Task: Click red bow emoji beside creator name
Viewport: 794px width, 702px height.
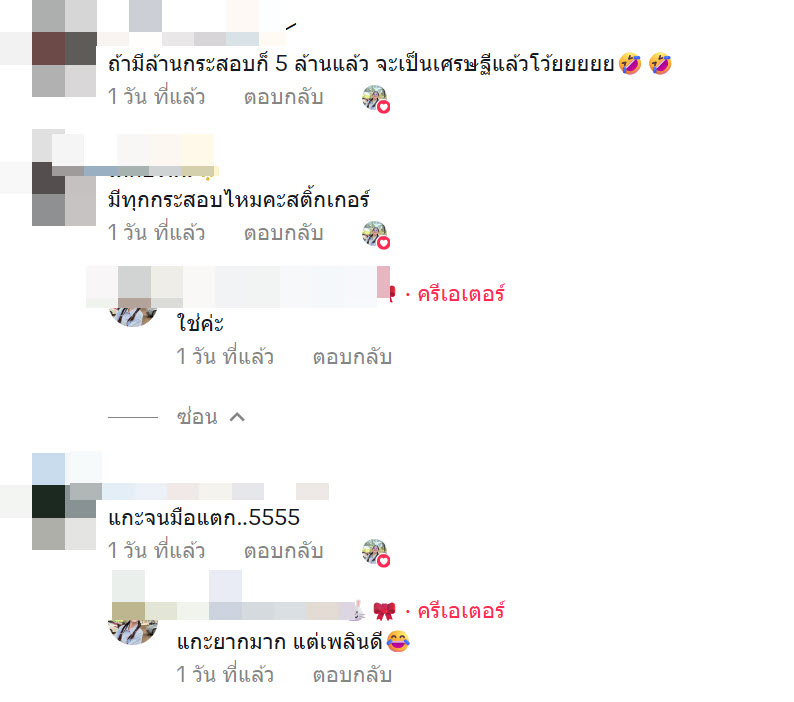Action: [x=384, y=611]
